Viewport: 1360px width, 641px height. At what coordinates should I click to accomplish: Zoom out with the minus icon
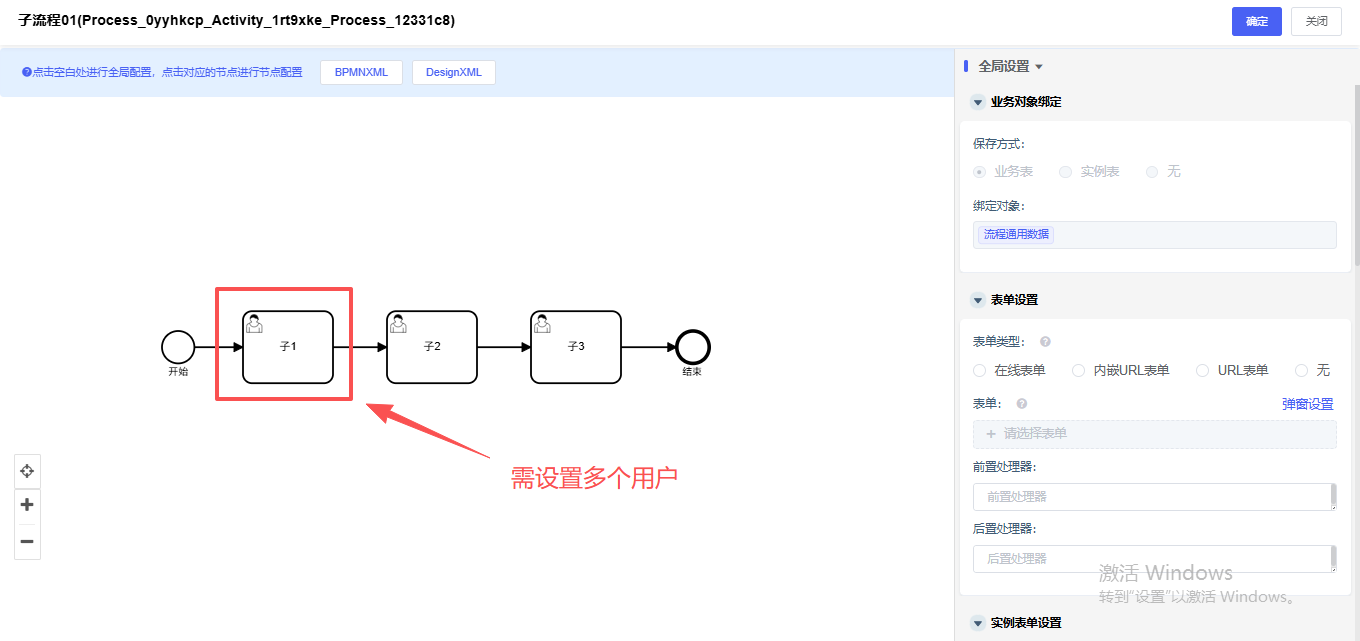tap(27, 541)
